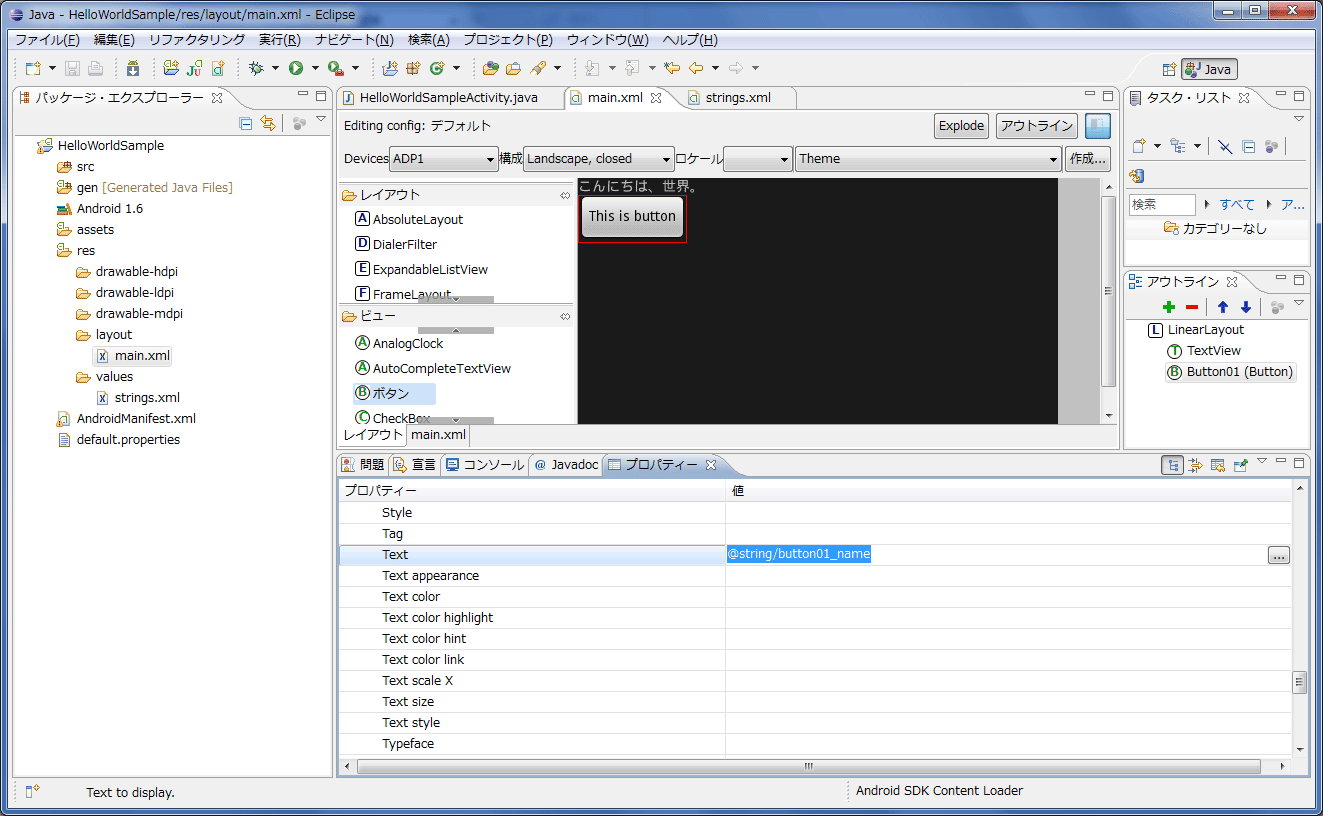The height and width of the screenshot is (816, 1323).
Task: Switch to the strings.xml editor tab
Action: [x=738, y=98]
